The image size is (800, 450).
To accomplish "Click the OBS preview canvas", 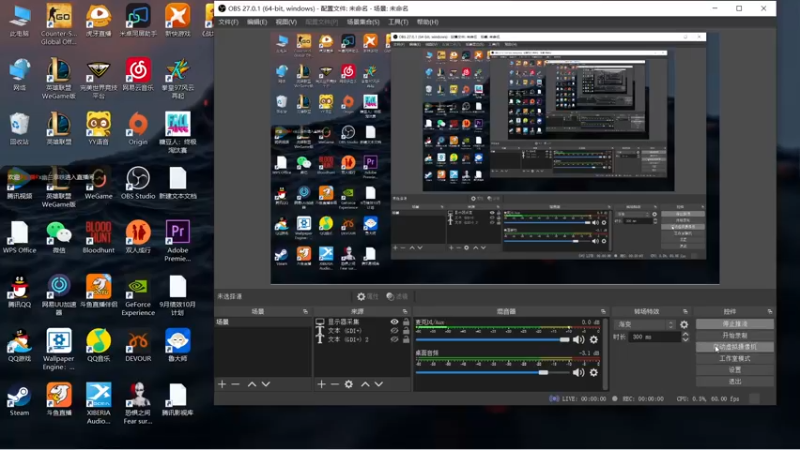I will click(495, 158).
